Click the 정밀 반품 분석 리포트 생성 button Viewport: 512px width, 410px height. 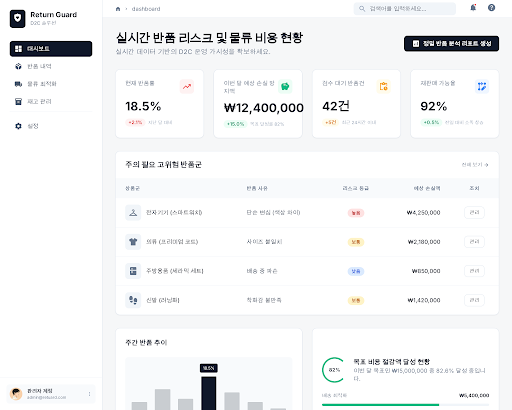tap(451, 44)
